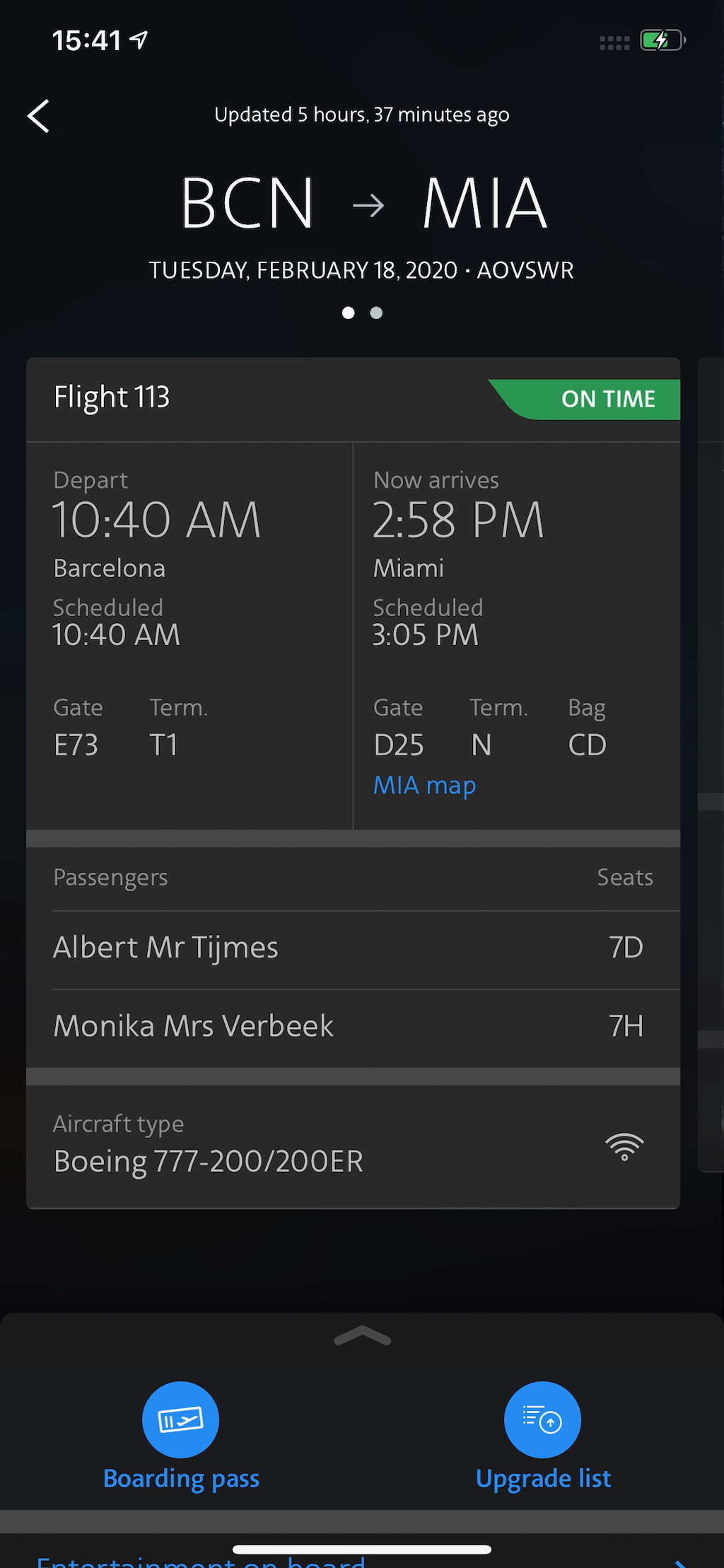Open the Upgrade list icon

pos(542,1419)
